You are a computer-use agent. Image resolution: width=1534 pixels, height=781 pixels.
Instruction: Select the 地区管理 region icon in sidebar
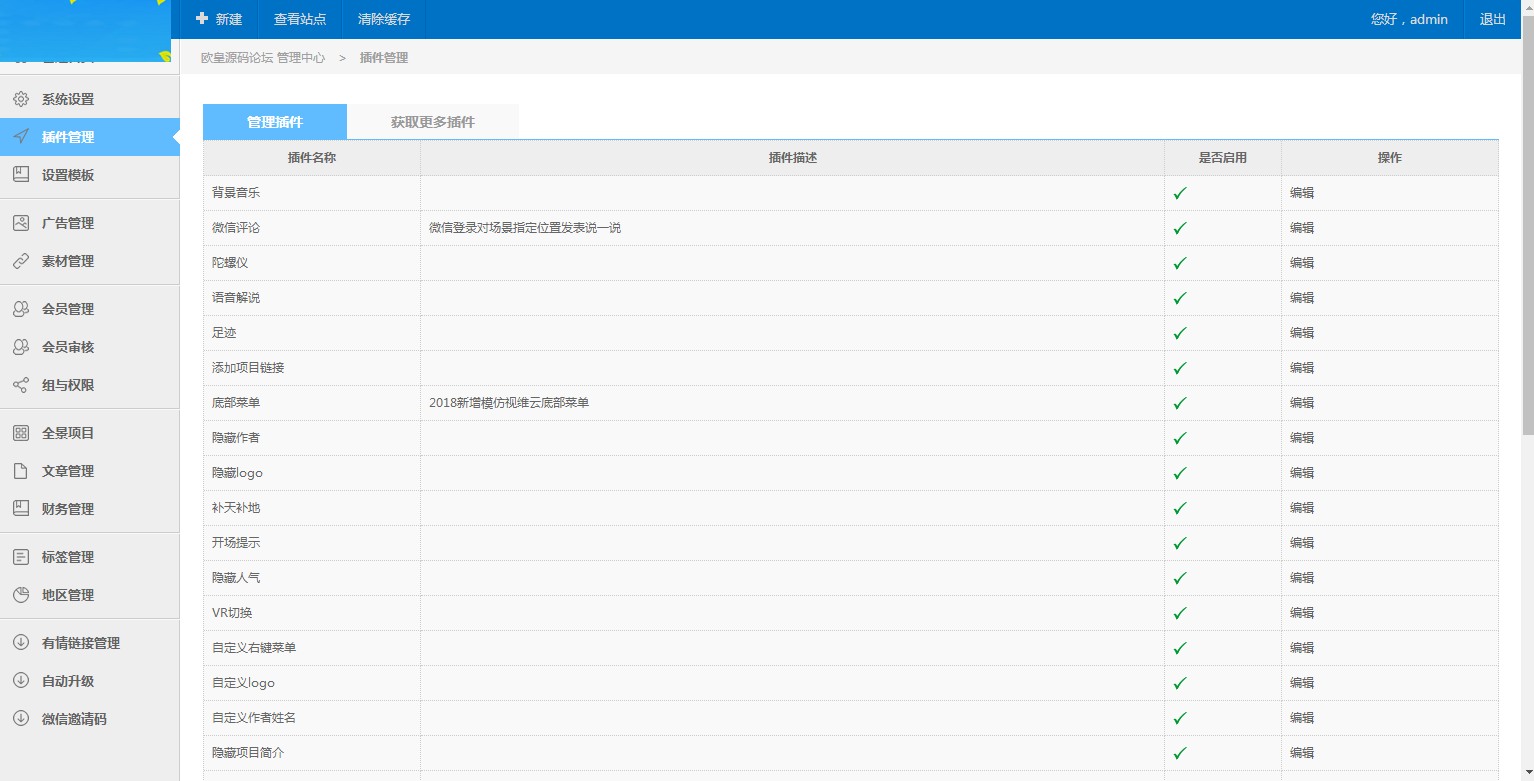click(20, 594)
